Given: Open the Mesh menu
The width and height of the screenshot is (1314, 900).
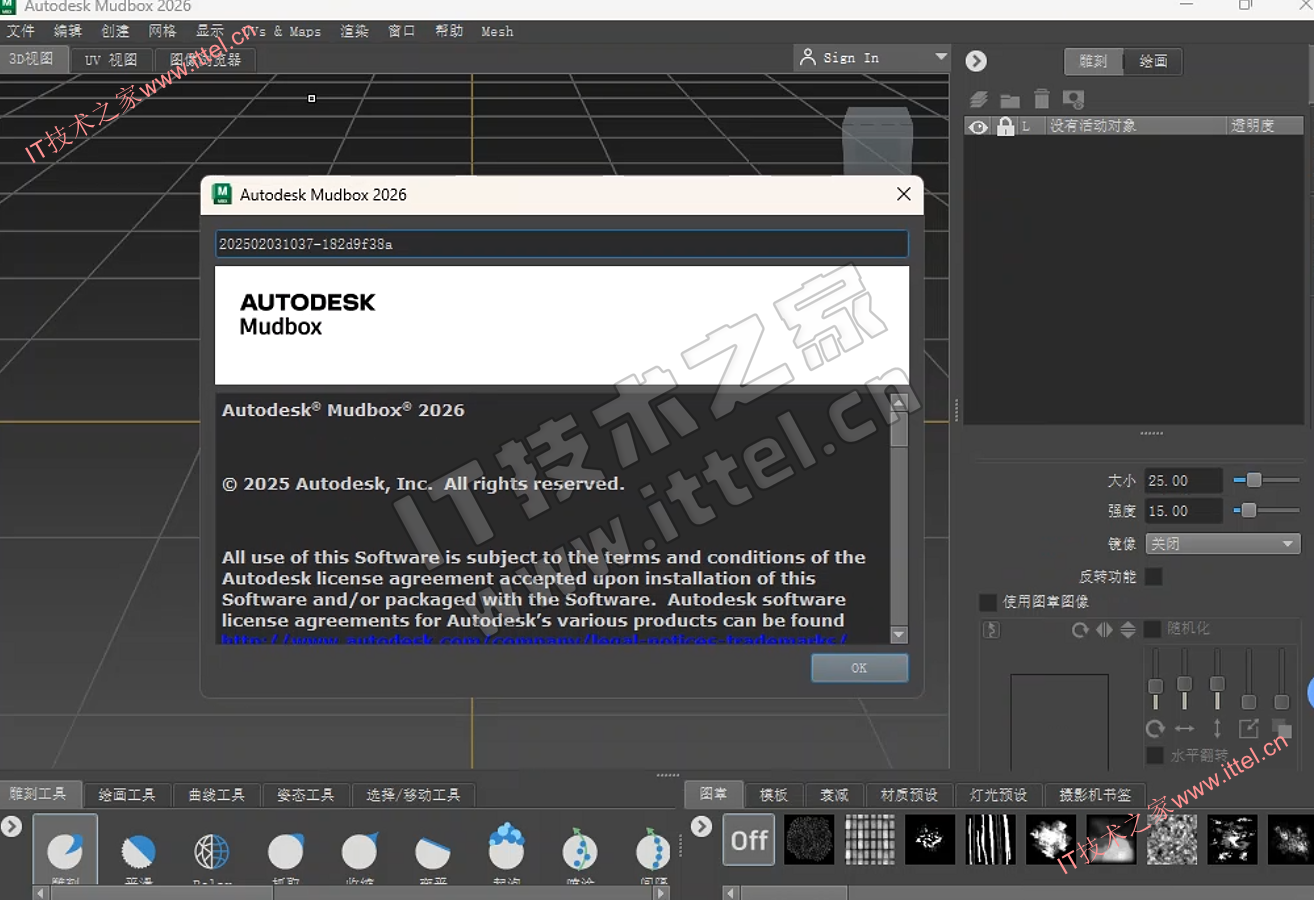Looking at the screenshot, I should (x=497, y=31).
